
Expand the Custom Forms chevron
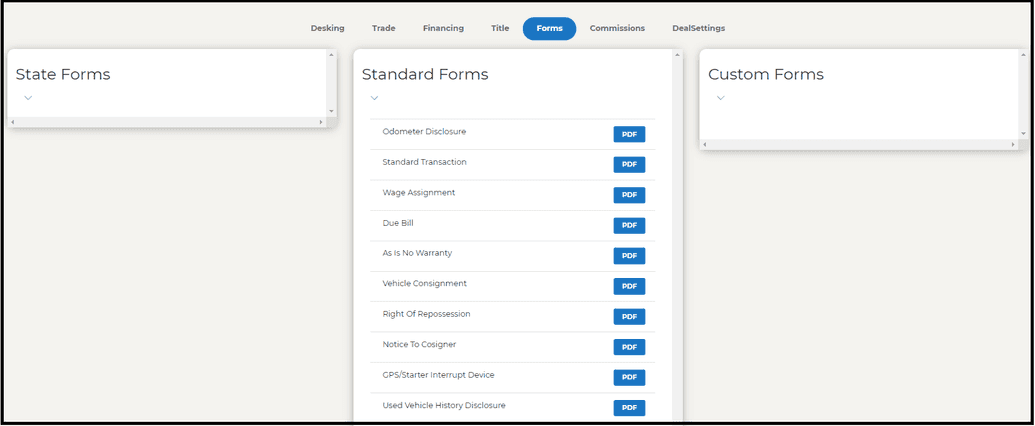pyautogui.click(x=721, y=98)
